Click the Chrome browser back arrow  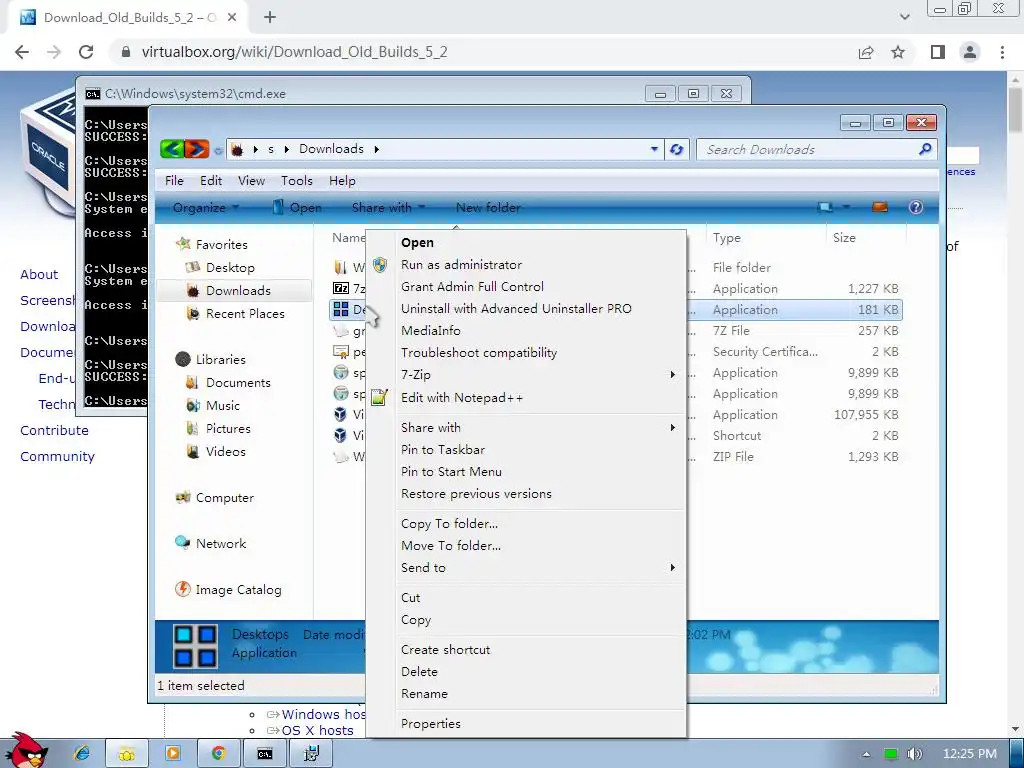click(x=22, y=52)
